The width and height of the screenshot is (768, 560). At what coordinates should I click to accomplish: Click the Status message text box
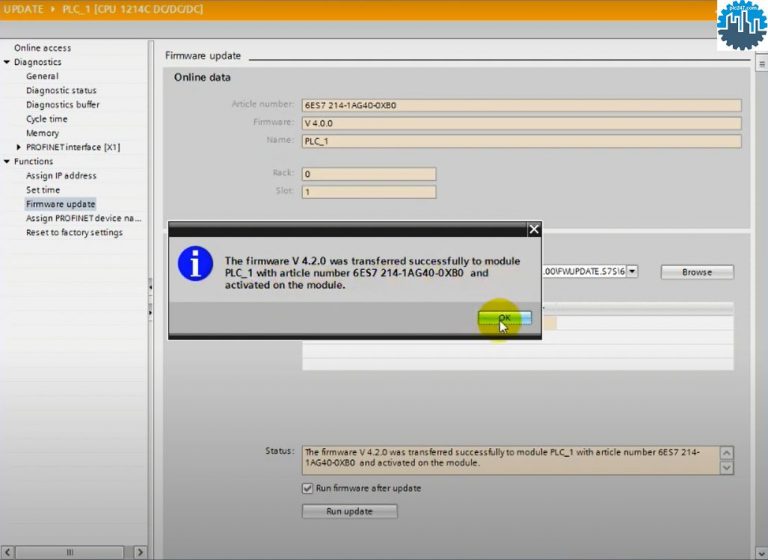click(512, 460)
